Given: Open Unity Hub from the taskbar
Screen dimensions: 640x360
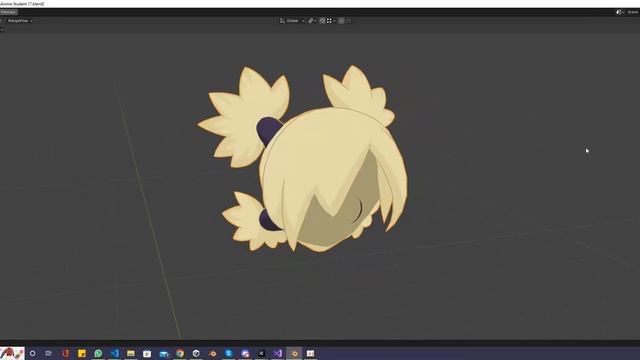Looking at the screenshot, I should coord(196,353).
